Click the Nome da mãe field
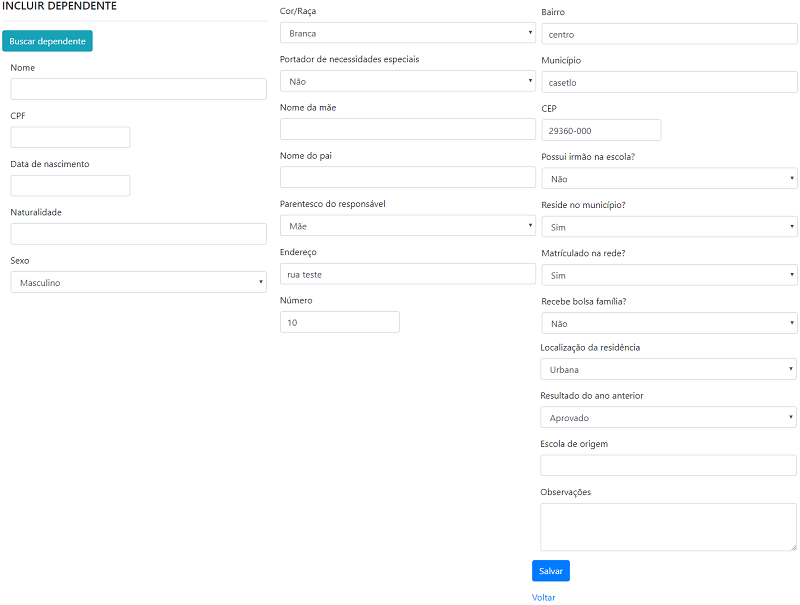 [x=407, y=129]
